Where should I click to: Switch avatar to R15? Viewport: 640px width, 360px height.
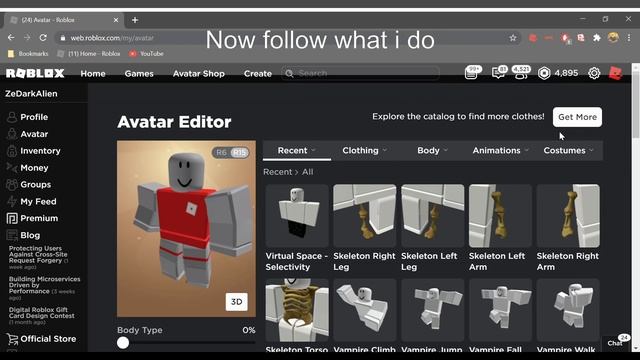pyautogui.click(x=239, y=153)
